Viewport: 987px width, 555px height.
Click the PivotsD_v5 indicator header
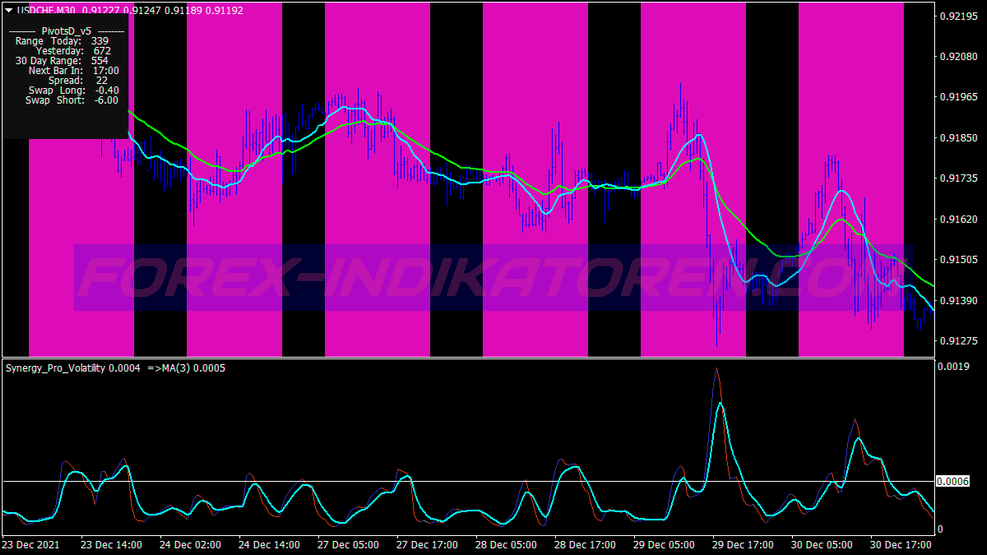pos(66,31)
